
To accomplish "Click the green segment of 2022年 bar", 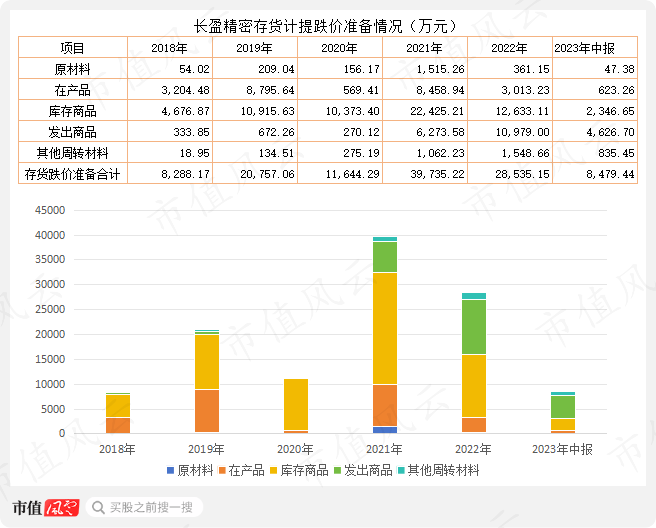I will 474,327.
